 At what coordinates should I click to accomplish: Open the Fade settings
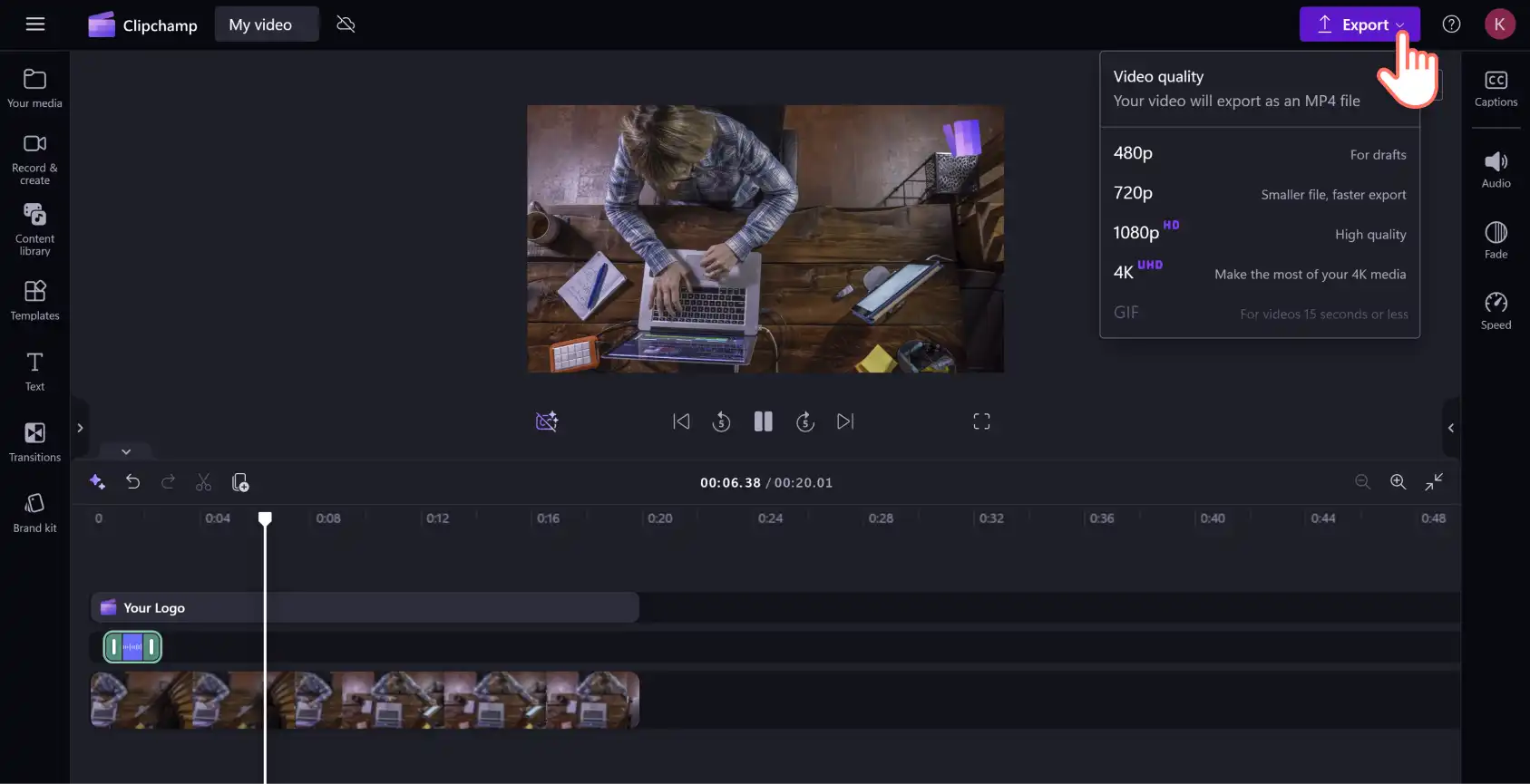[1496, 240]
